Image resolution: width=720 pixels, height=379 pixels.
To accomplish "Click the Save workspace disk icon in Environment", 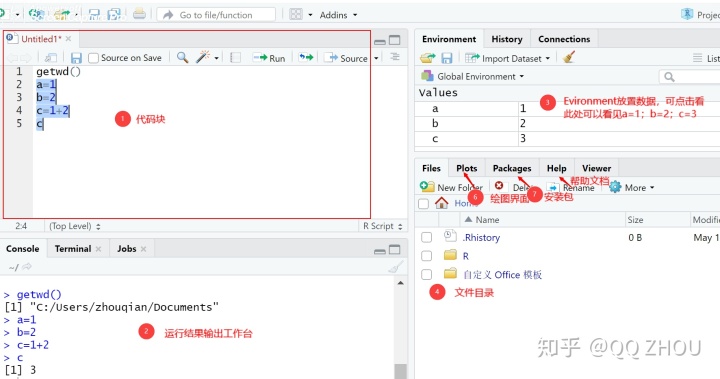I will pos(447,58).
